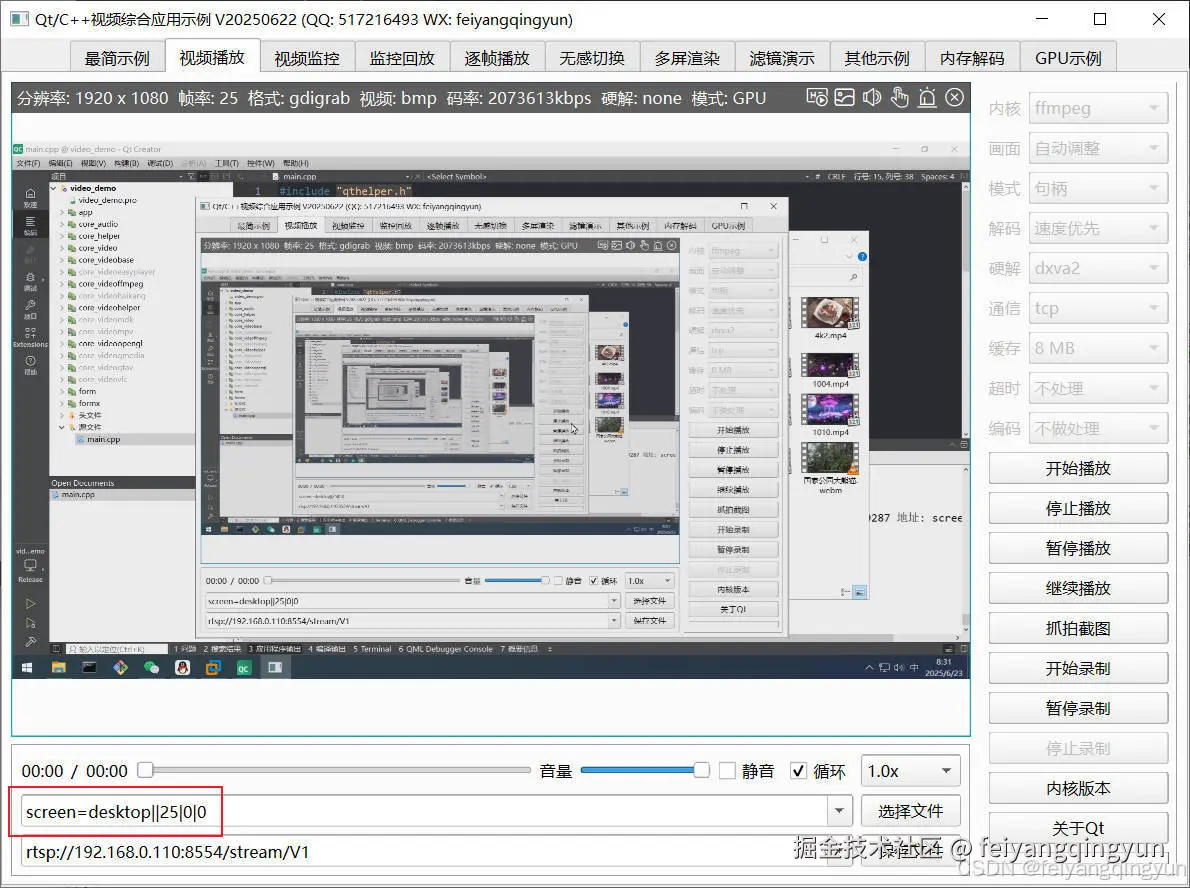Open the 模式 句柄 dropdown
This screenshot has width=1190, height=888.
pyautogui.click(x=1098, y=188)
